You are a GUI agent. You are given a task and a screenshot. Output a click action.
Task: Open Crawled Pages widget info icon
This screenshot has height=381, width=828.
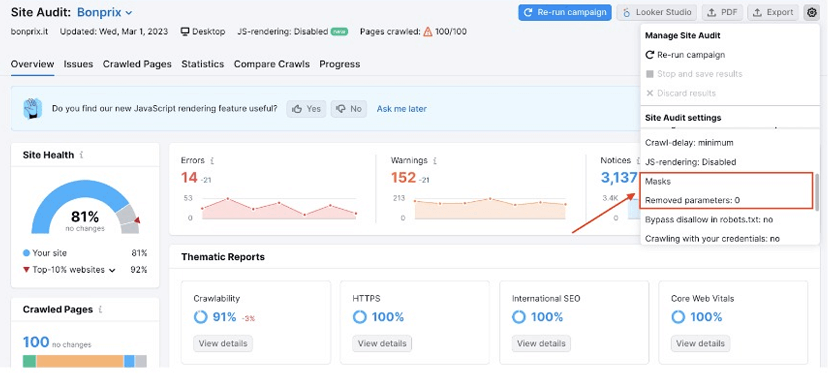(x=100, y=310)
